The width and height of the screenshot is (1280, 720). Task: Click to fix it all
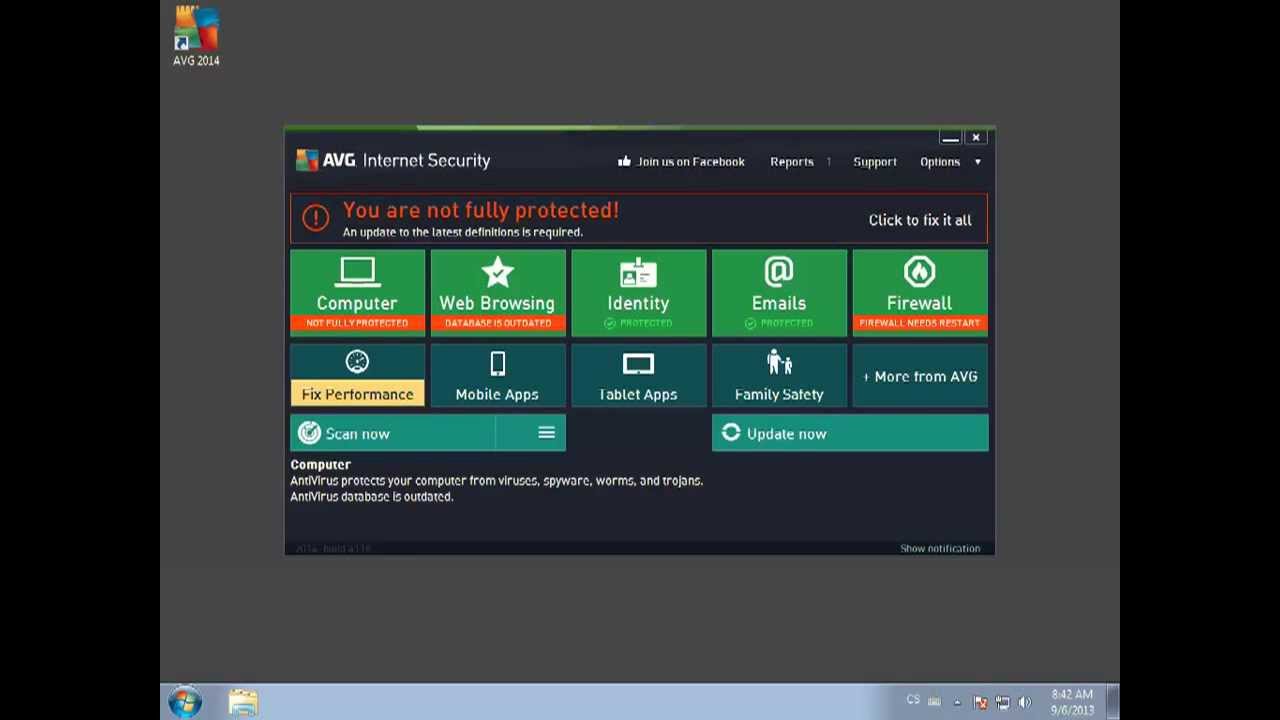point(920,220)
